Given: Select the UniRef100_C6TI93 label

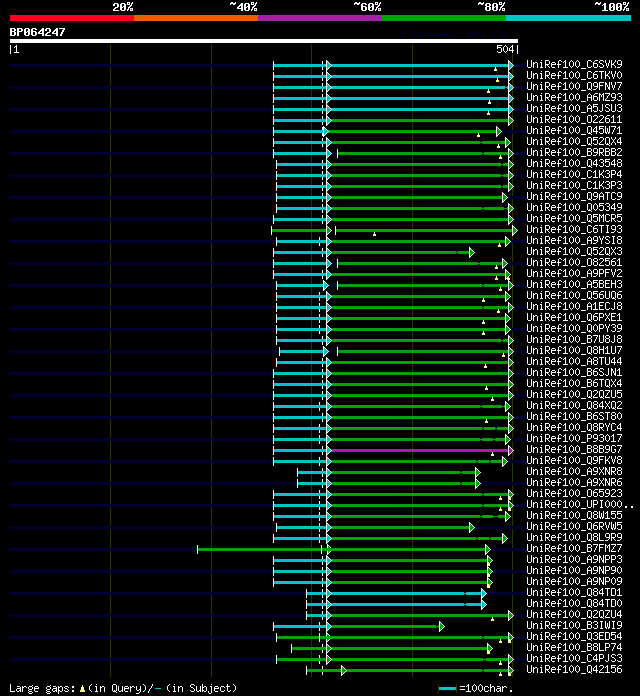Looking at the screenshot, I should pos(574,229).
